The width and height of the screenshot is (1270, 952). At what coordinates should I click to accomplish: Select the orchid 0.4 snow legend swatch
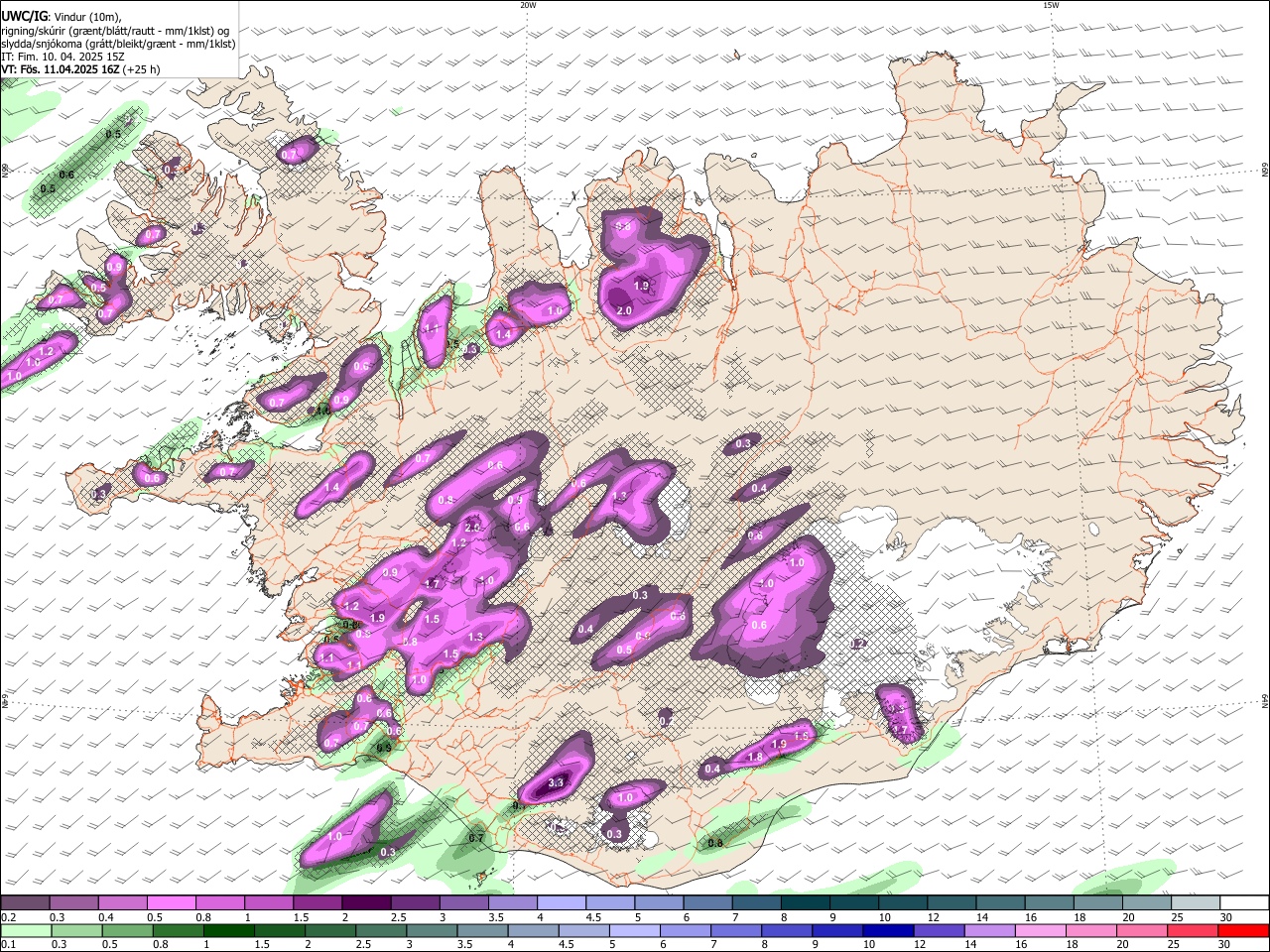coord(122,902)
